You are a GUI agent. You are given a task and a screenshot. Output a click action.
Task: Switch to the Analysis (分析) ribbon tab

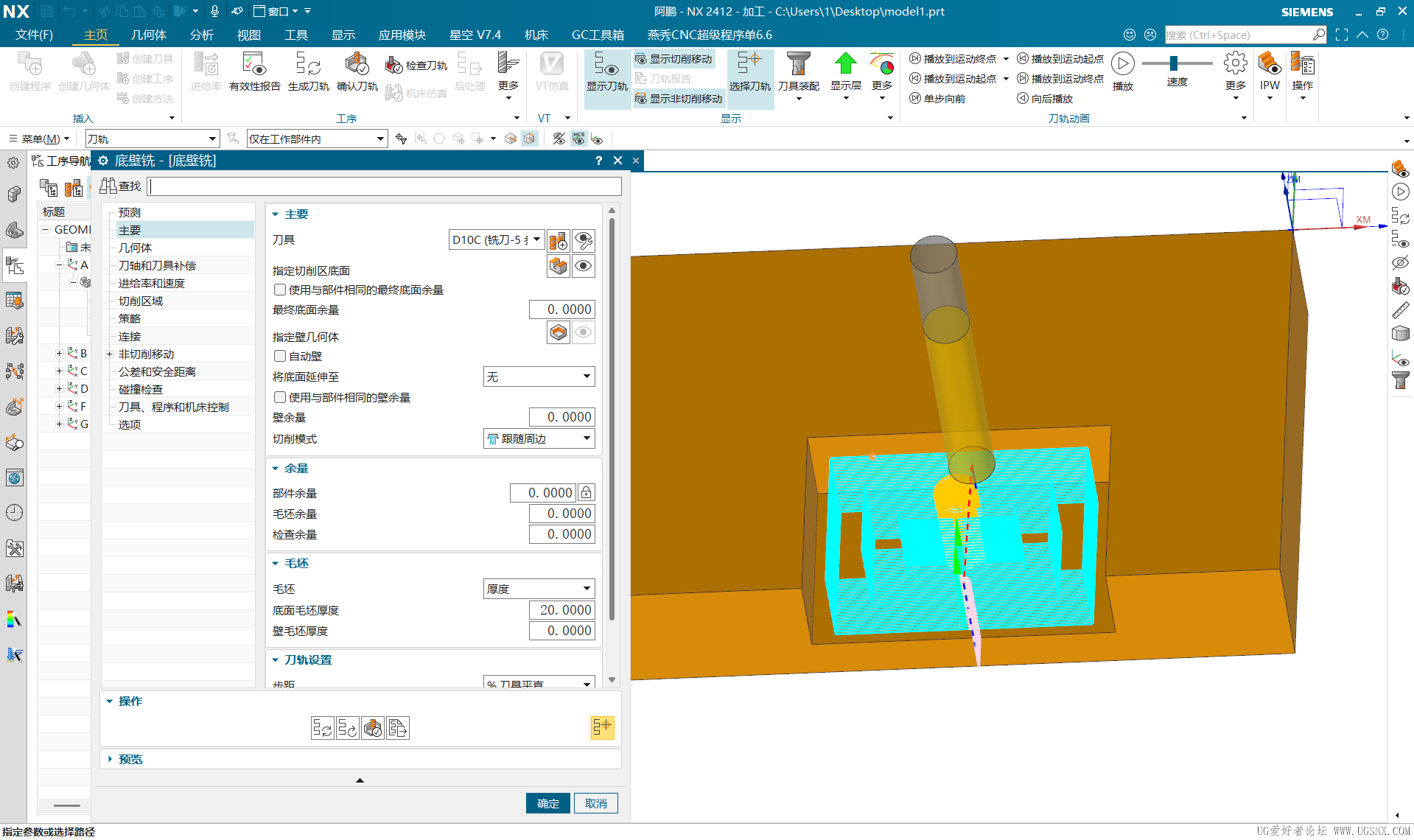pyautogui.click(x=201, y=35)
